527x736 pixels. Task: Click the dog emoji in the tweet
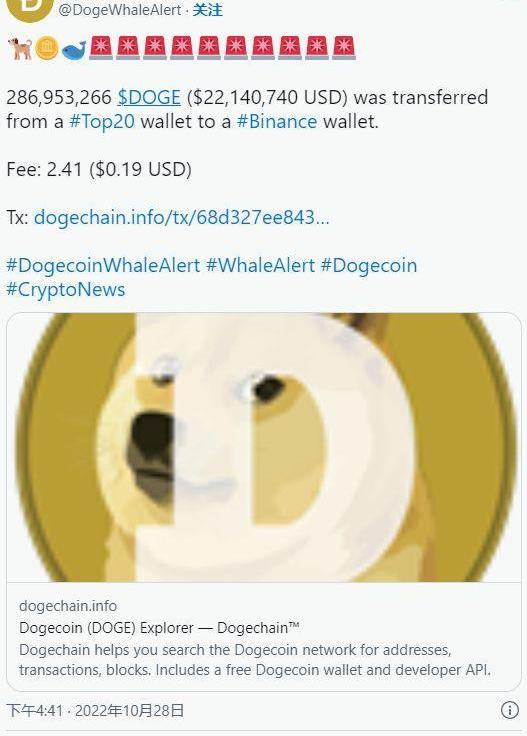pyautogui.click(x=20, y=48)
